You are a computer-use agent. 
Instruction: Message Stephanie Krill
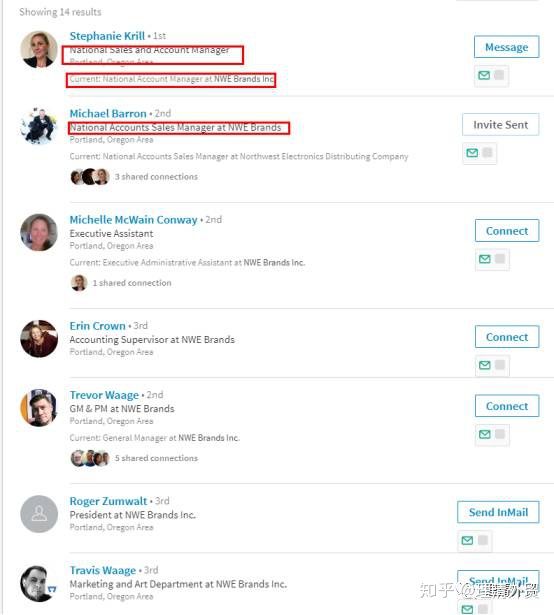[507, 47]
